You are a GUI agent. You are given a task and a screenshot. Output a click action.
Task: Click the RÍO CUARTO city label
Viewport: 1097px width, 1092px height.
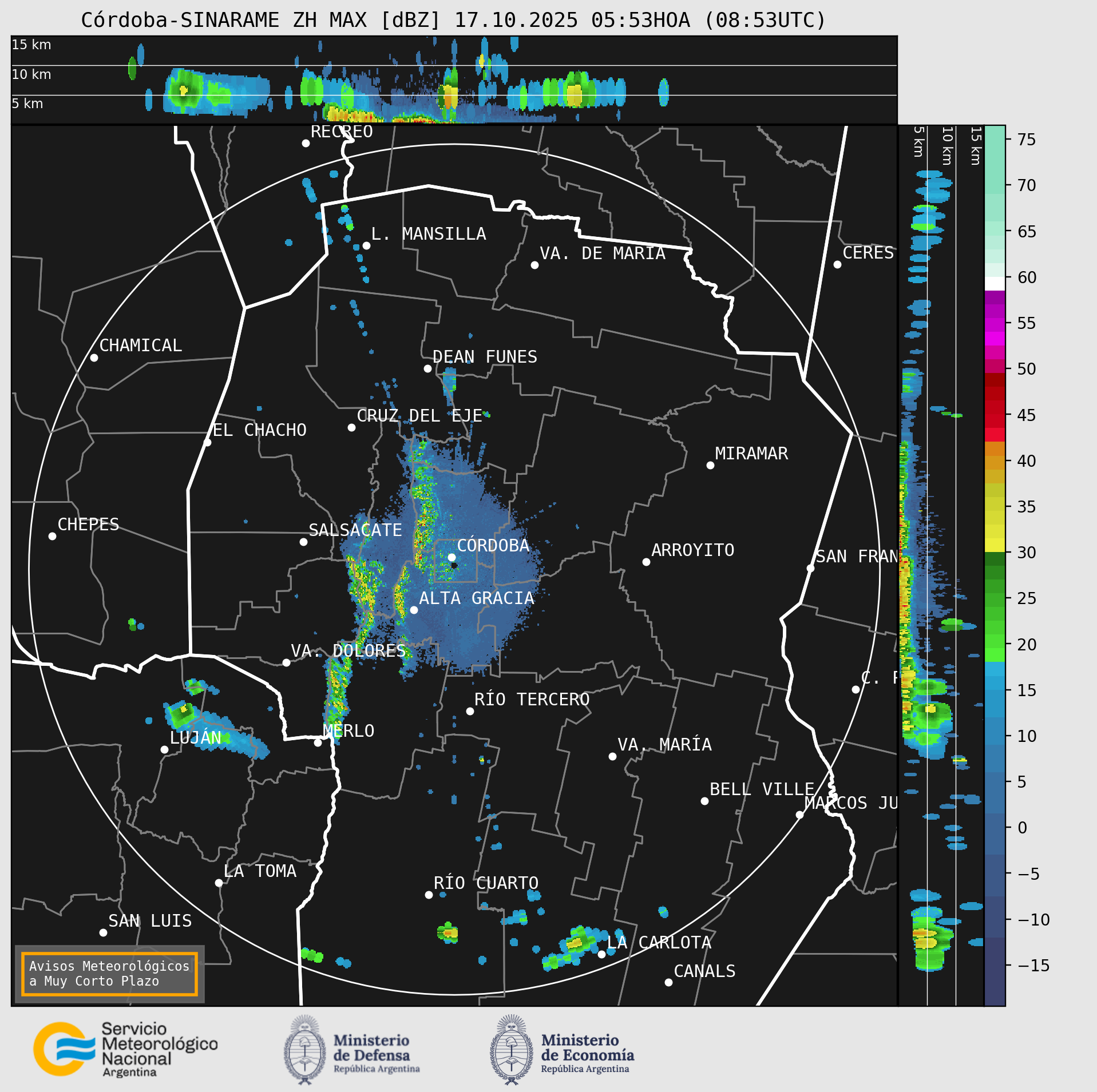[486, 883]
